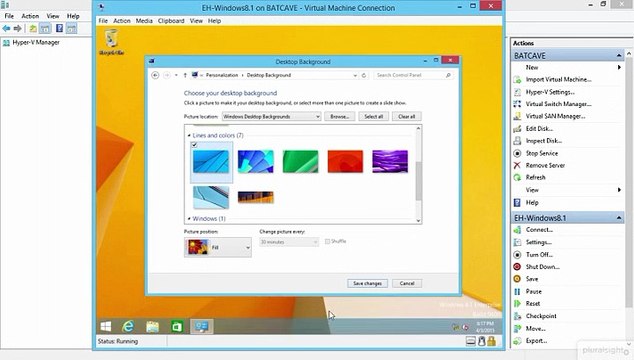Click the up arrow in Desktop Background navigation

pyautogui.click(x=185, y=75)
